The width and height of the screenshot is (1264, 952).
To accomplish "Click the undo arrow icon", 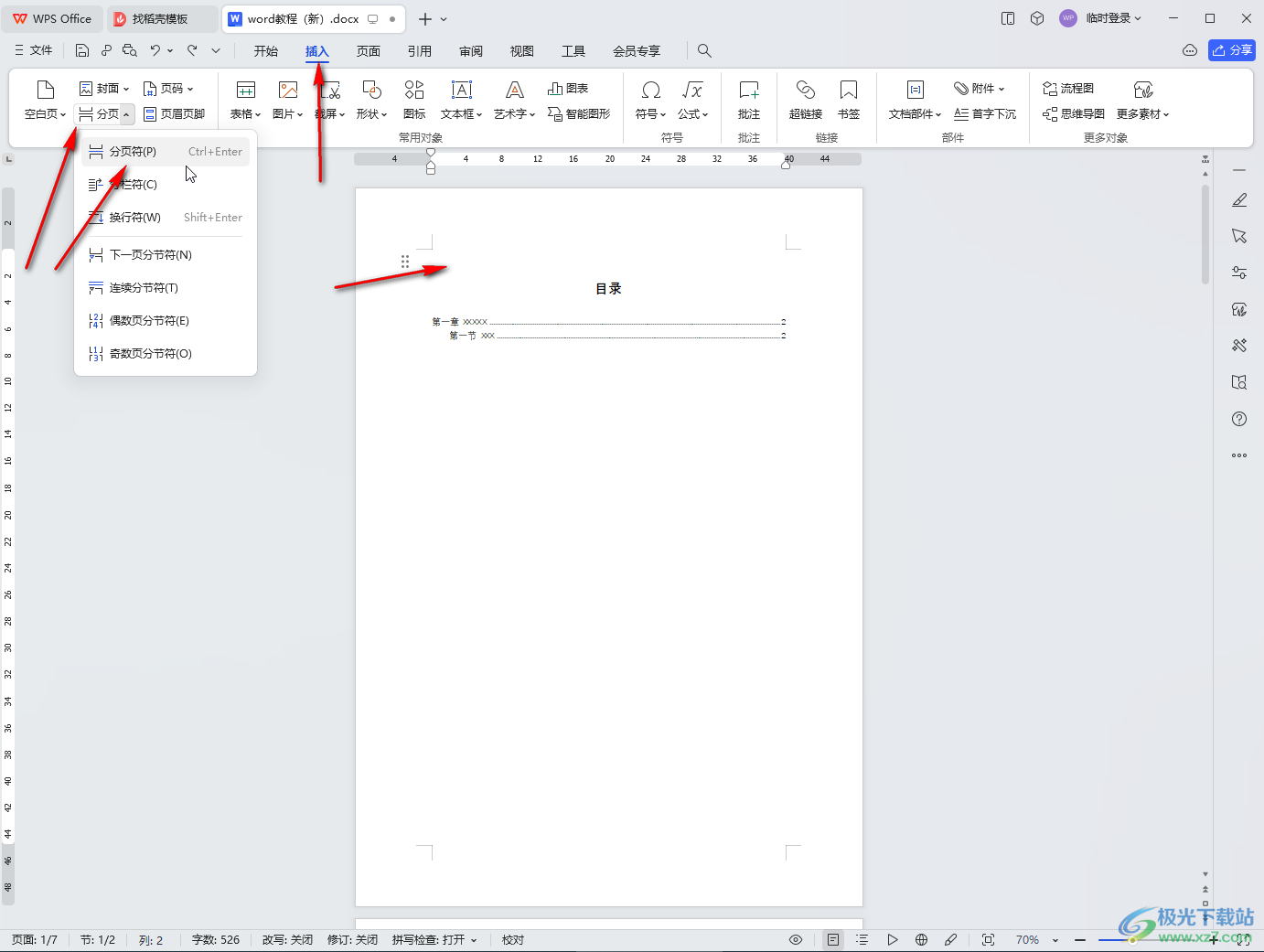I will 155,50.
